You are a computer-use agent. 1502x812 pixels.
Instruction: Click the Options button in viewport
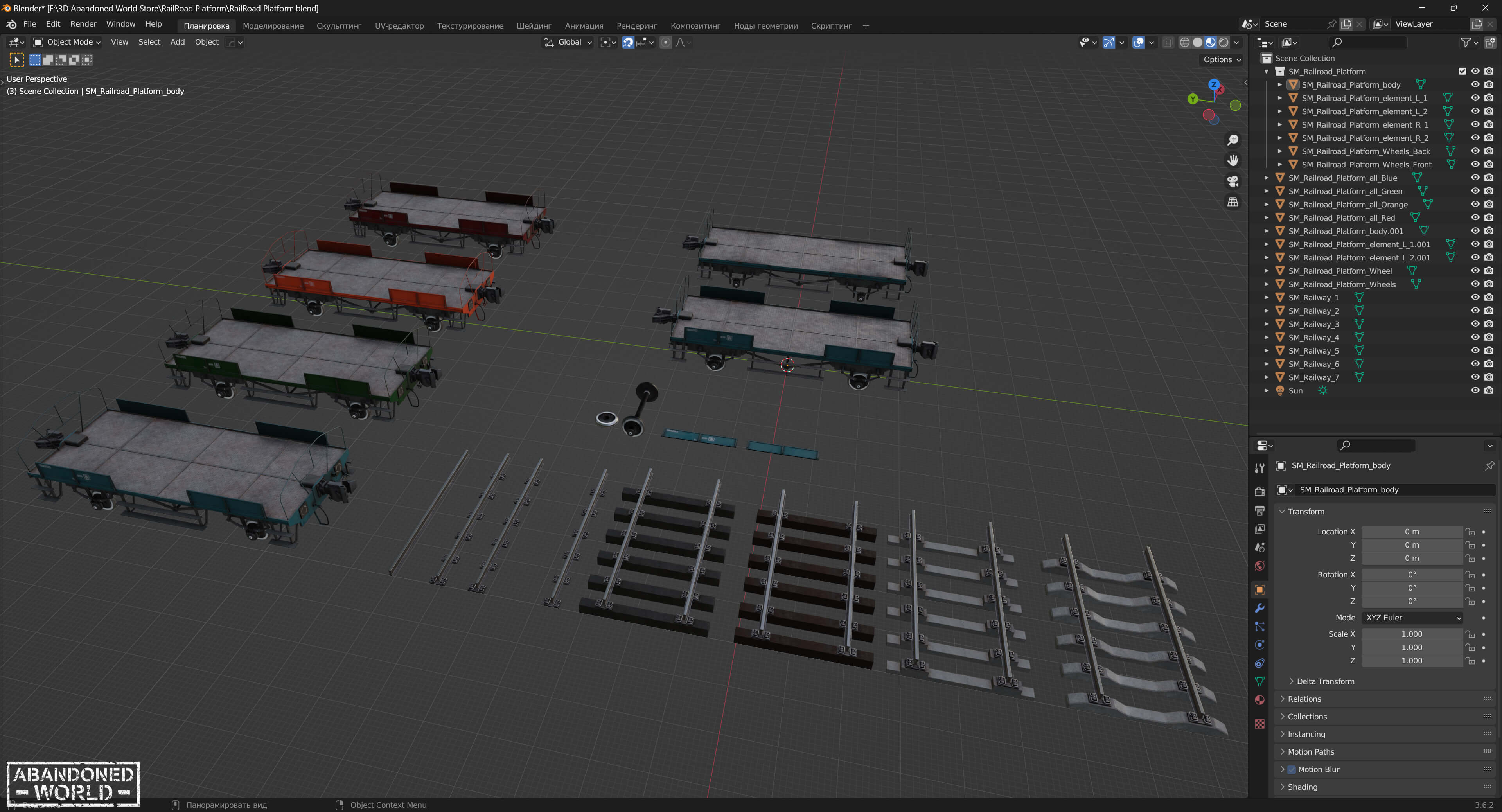coord(1222,59)
